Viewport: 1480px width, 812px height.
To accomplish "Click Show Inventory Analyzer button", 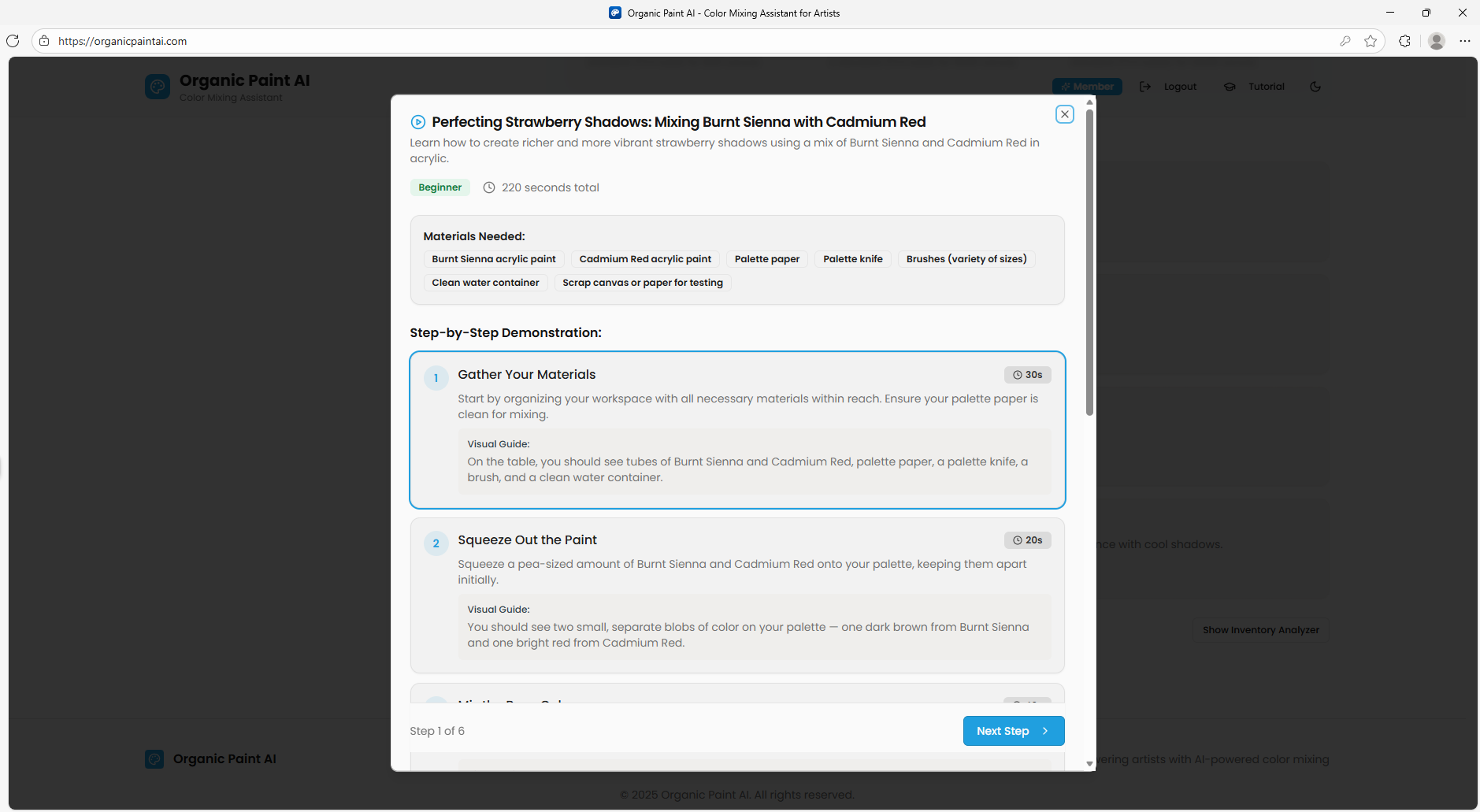I will [1260, 630].
